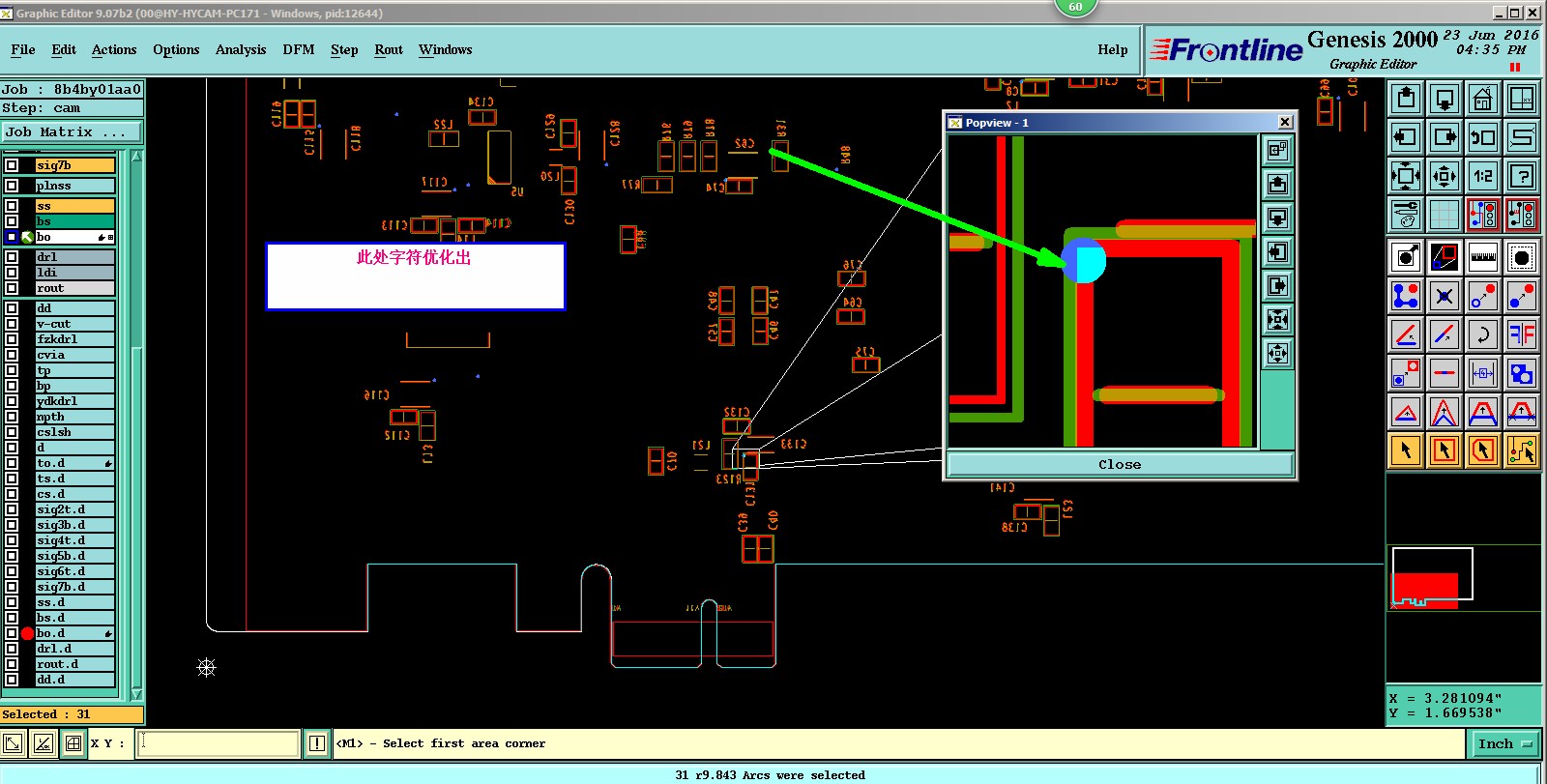Click the exclamation mark button in bottom bar

tap(317, 743)
